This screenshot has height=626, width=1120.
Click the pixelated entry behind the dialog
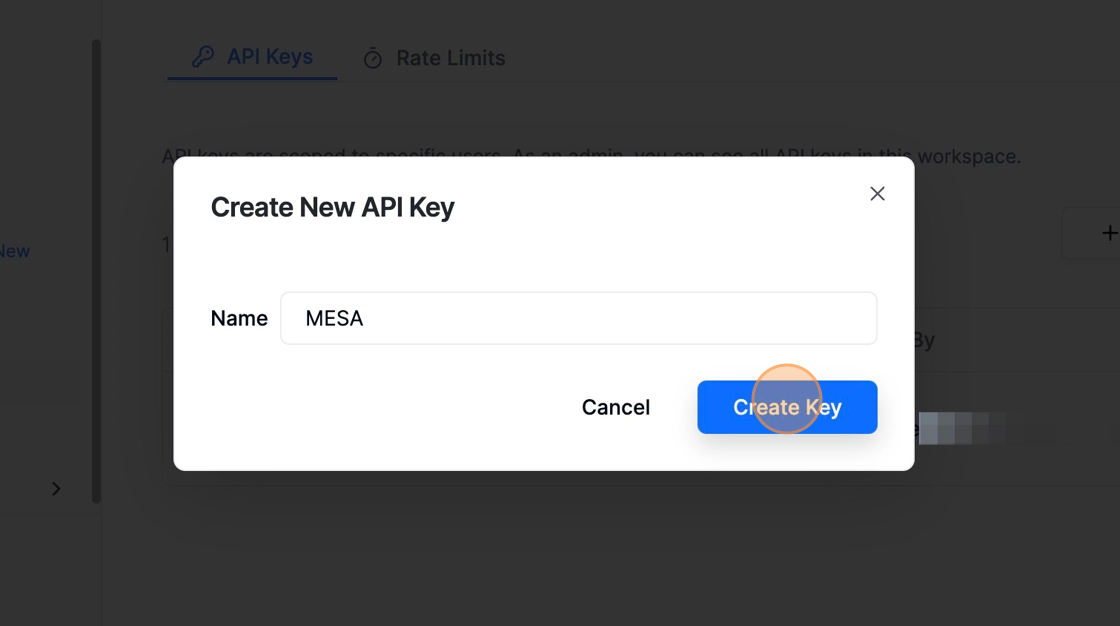[x=960, y=428]
